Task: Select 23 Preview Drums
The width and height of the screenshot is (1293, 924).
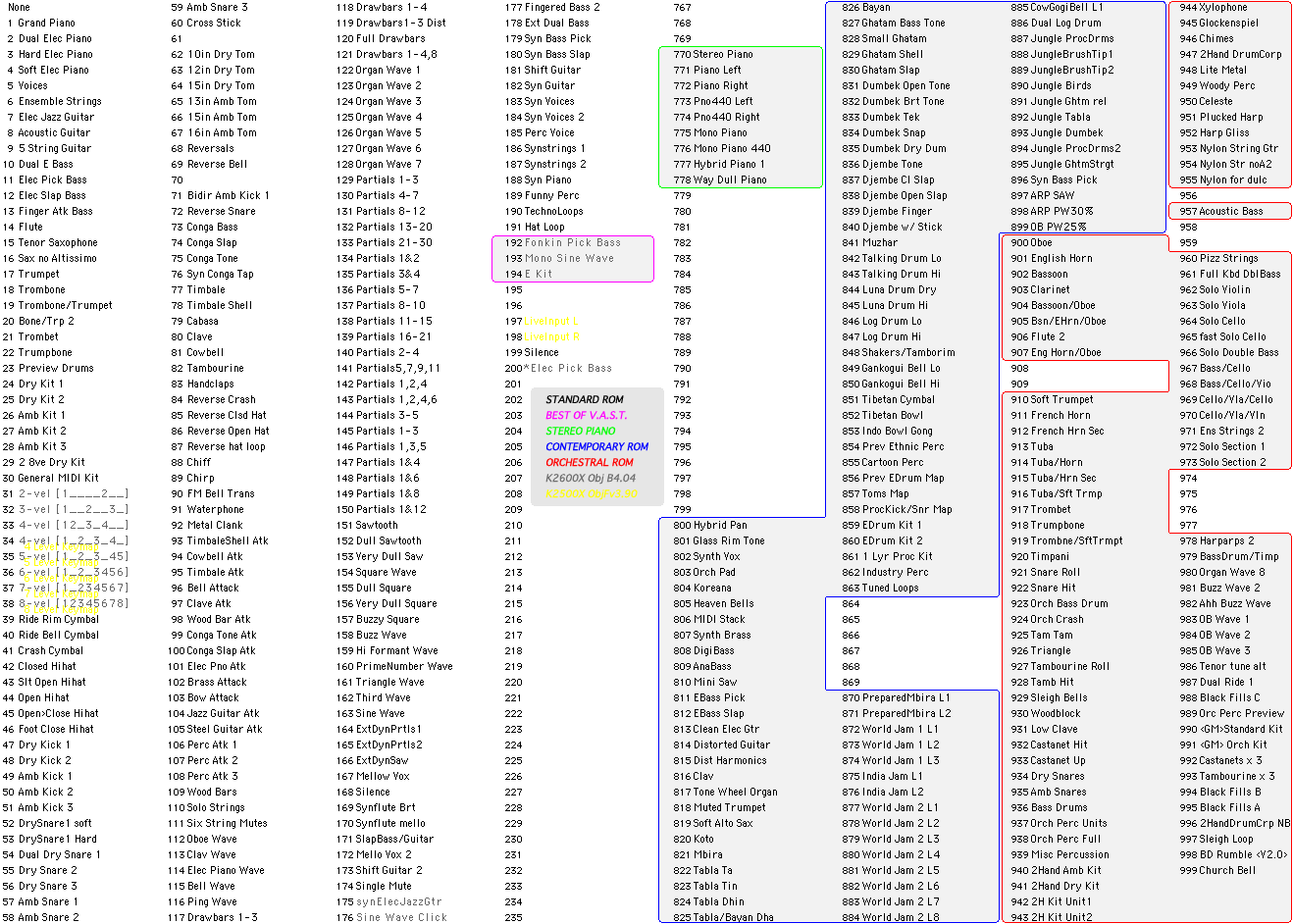Action: (48, 368)
